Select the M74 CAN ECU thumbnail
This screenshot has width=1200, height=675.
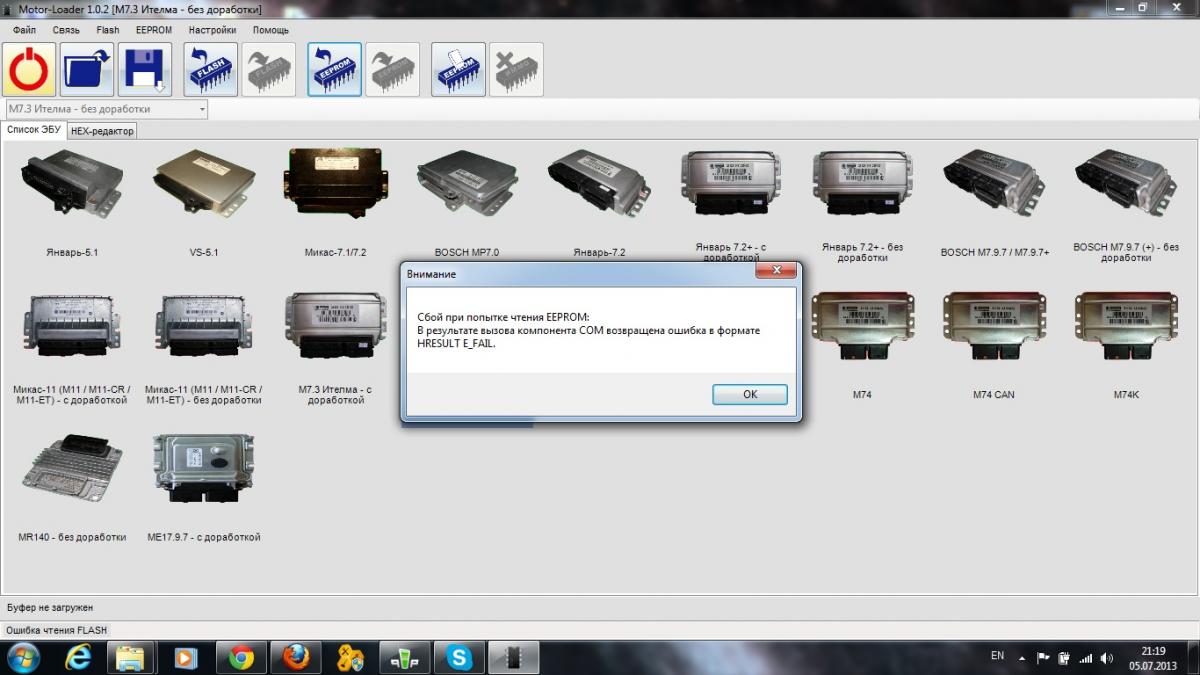click(993, 326)
